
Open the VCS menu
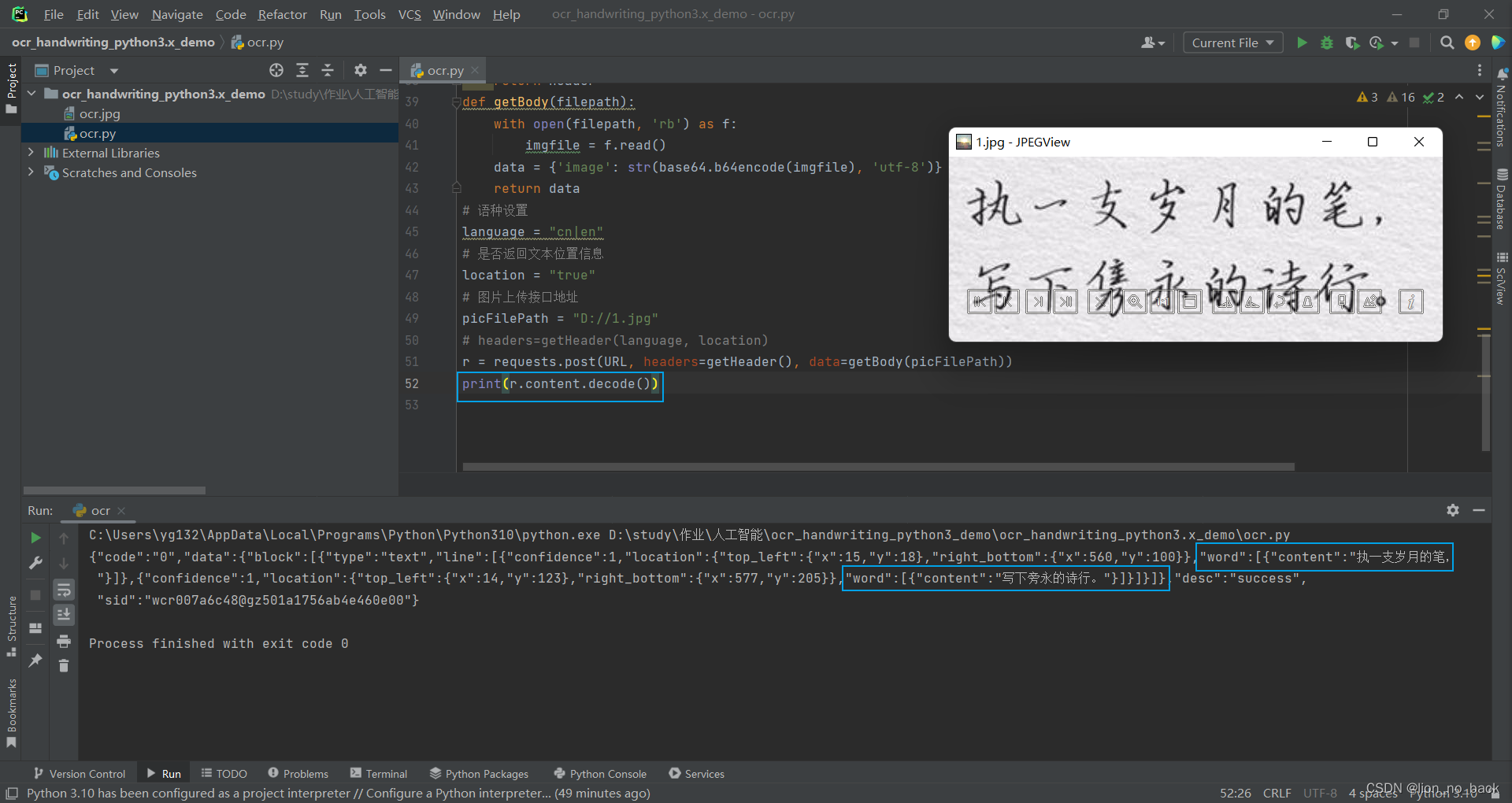coord(409,14)
